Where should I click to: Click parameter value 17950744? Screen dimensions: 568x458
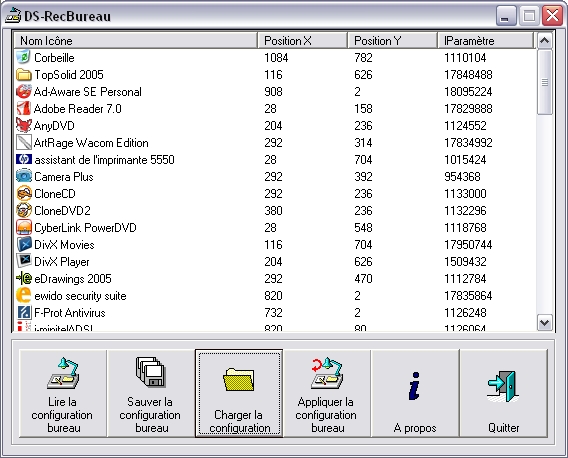pos(468,245)
